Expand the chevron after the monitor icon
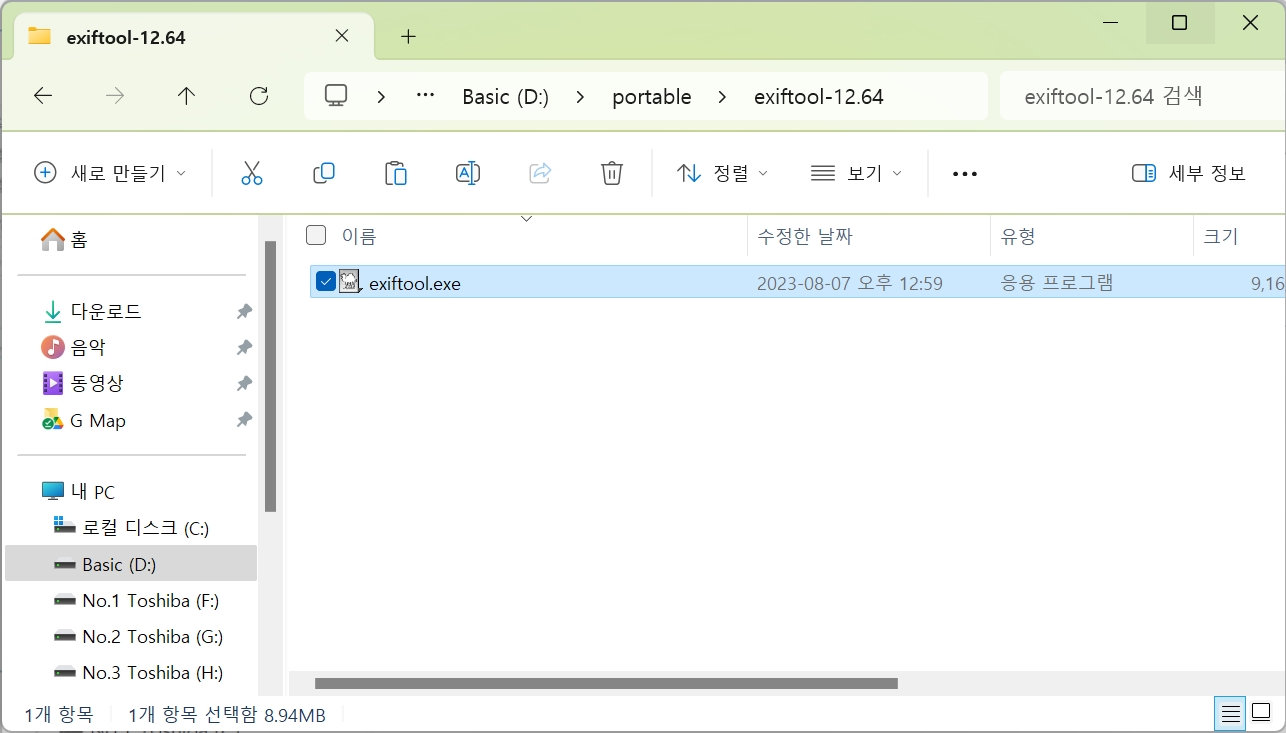Image resolution: width=1286 pixels, height=733 pixels. click(381, 97)
